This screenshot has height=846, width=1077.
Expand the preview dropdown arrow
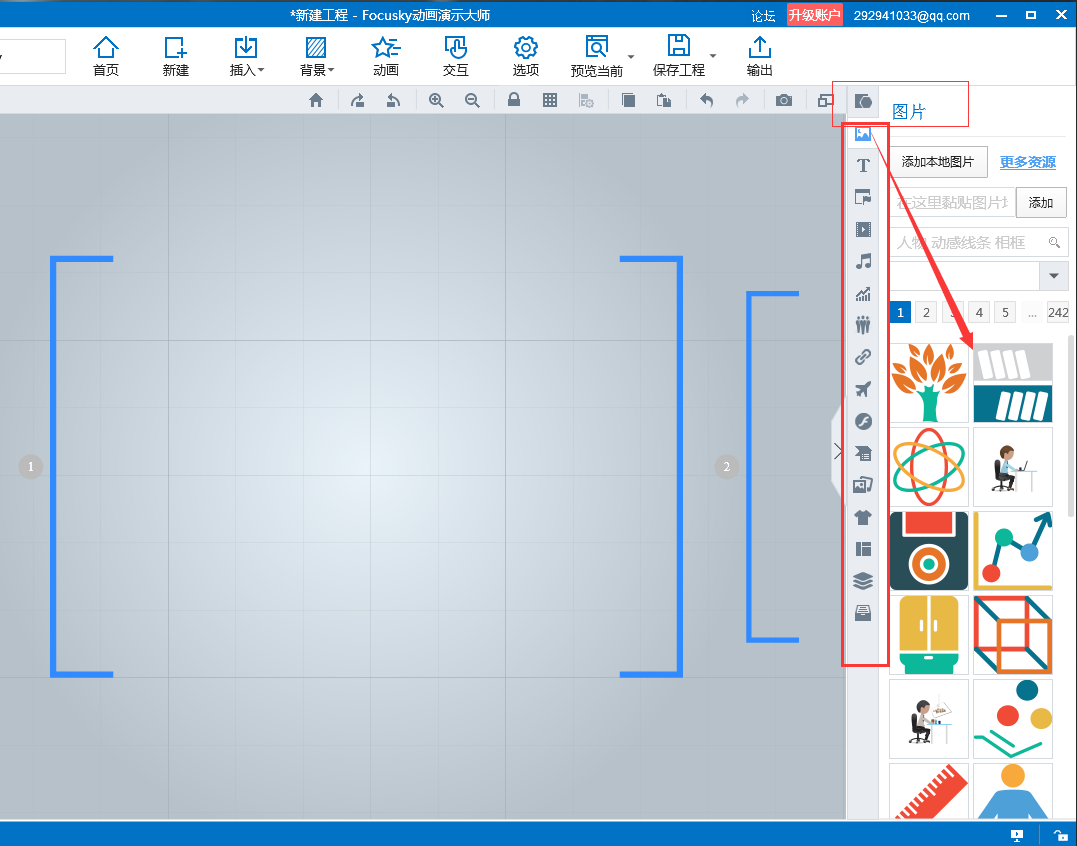pos(631,56)
